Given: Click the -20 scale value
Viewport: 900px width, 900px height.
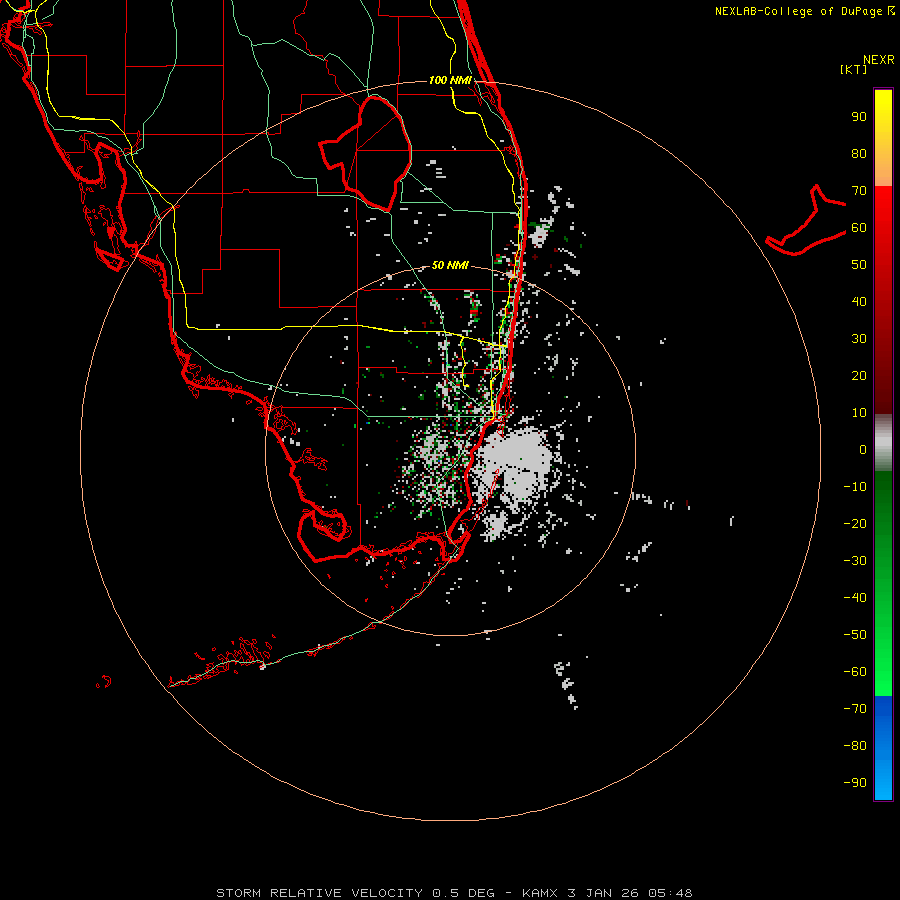Looking at the screenshot, I should click(855, 524).
